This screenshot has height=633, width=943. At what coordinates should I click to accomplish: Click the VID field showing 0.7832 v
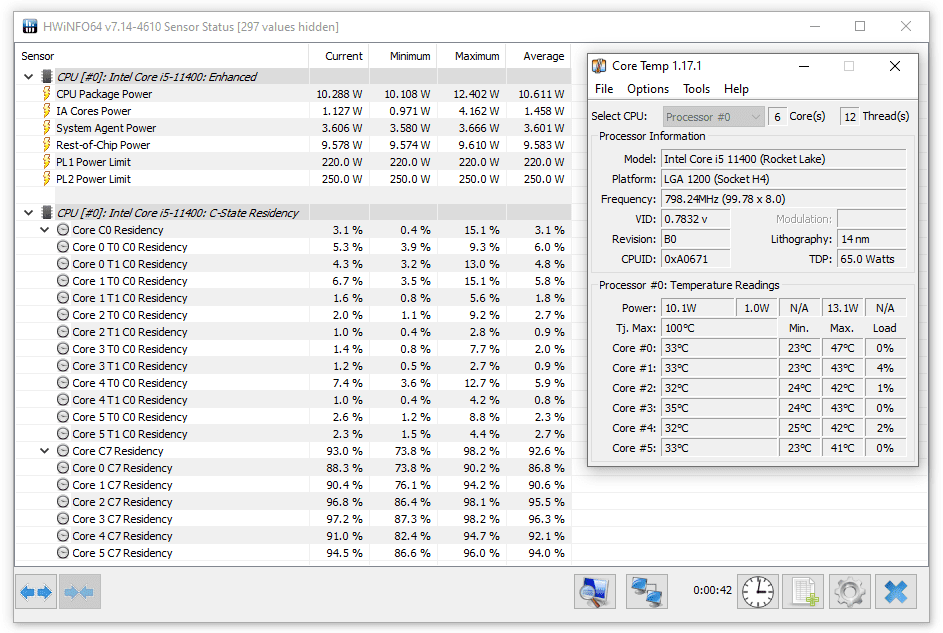coord(696,219)
